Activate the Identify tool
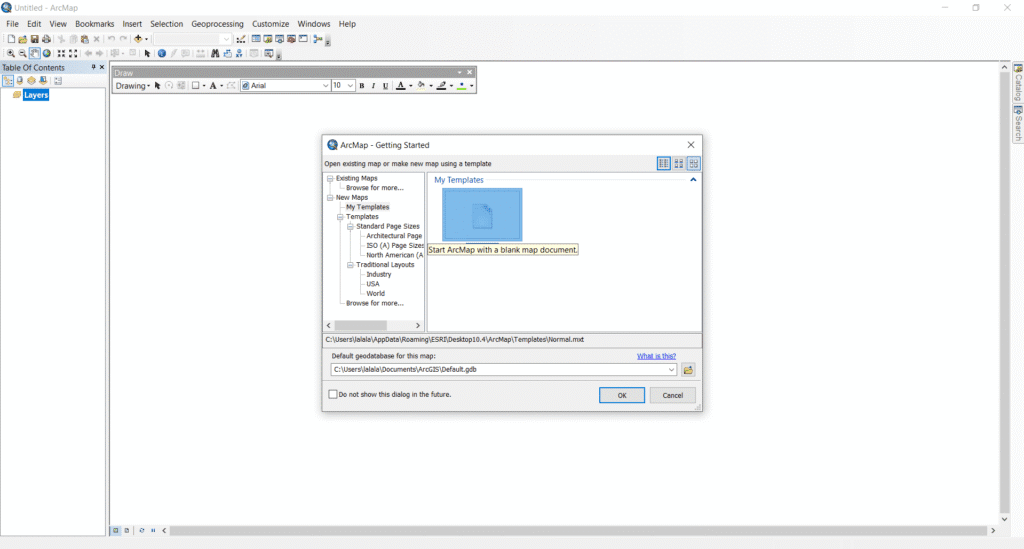This screenshot has height=549, width=1024. [162, 54]
